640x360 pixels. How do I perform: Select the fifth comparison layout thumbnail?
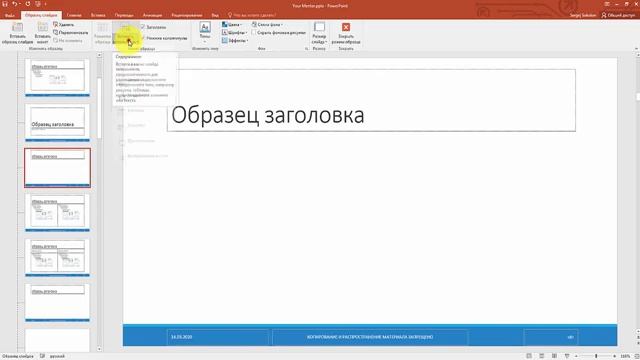tap(57, 258)
